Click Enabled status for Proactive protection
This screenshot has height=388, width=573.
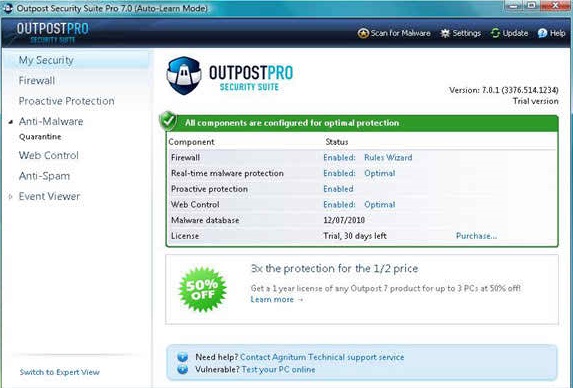[338, 189]
